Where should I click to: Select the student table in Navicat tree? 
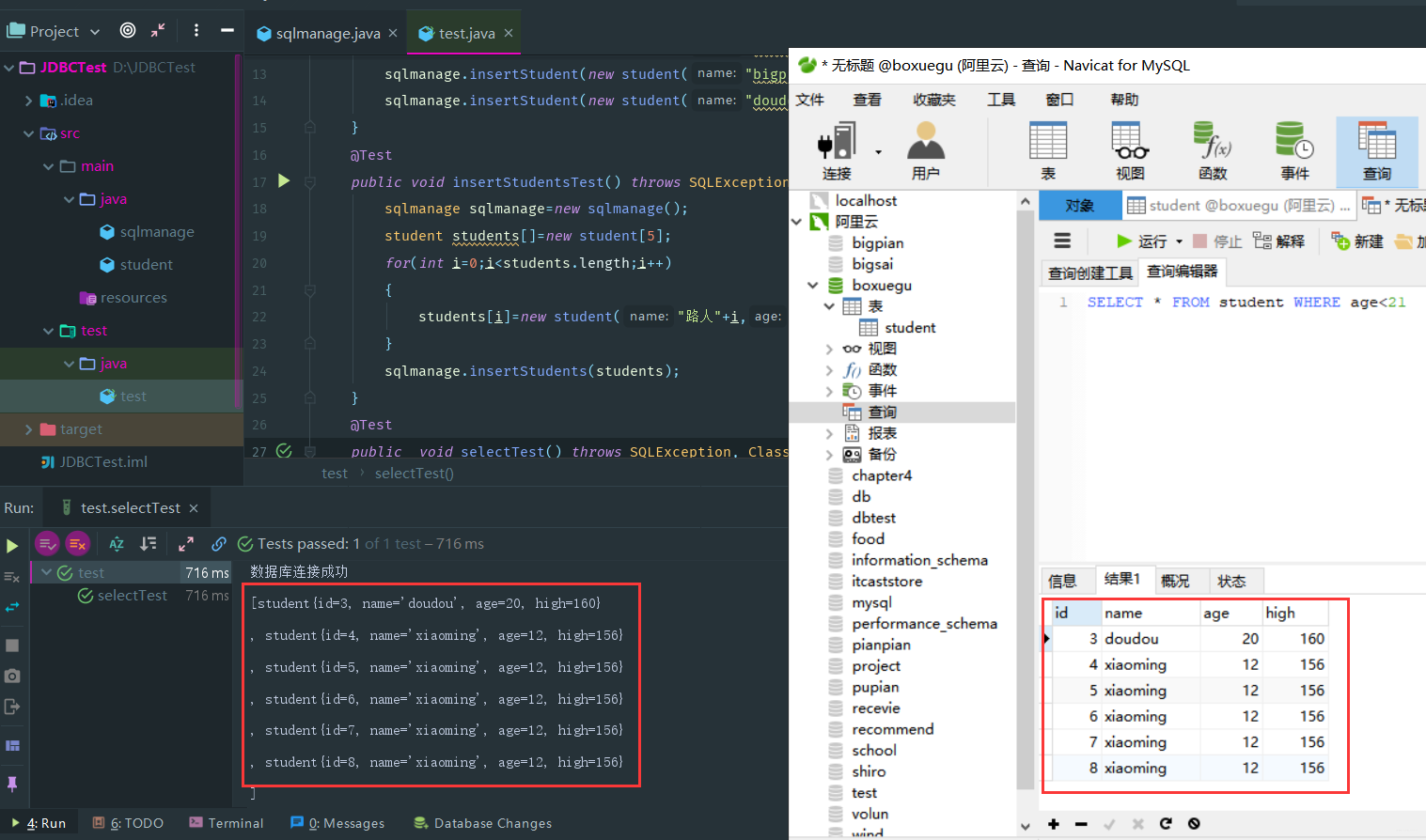point(898,327)
